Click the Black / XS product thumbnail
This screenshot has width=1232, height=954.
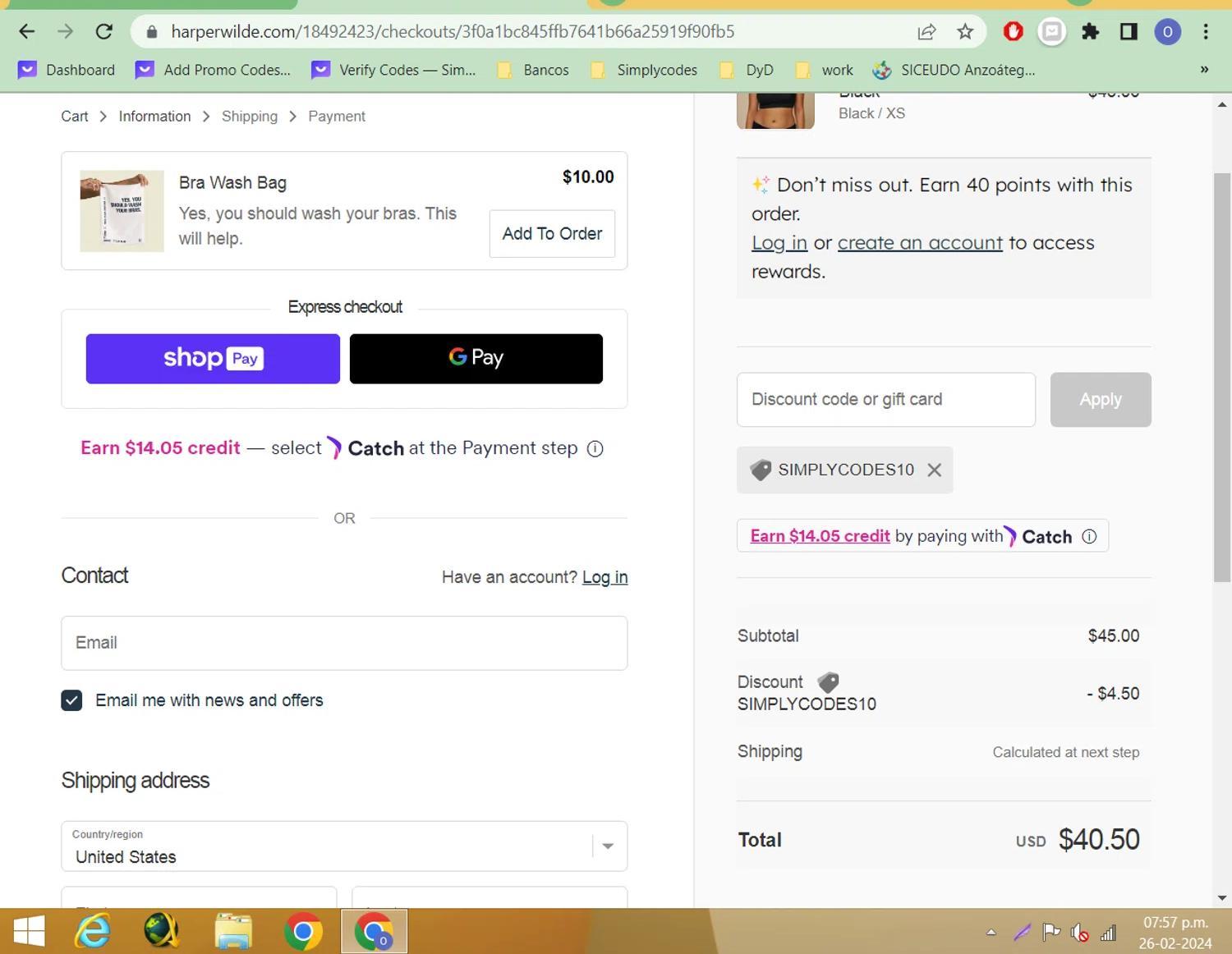click(775, 111)
